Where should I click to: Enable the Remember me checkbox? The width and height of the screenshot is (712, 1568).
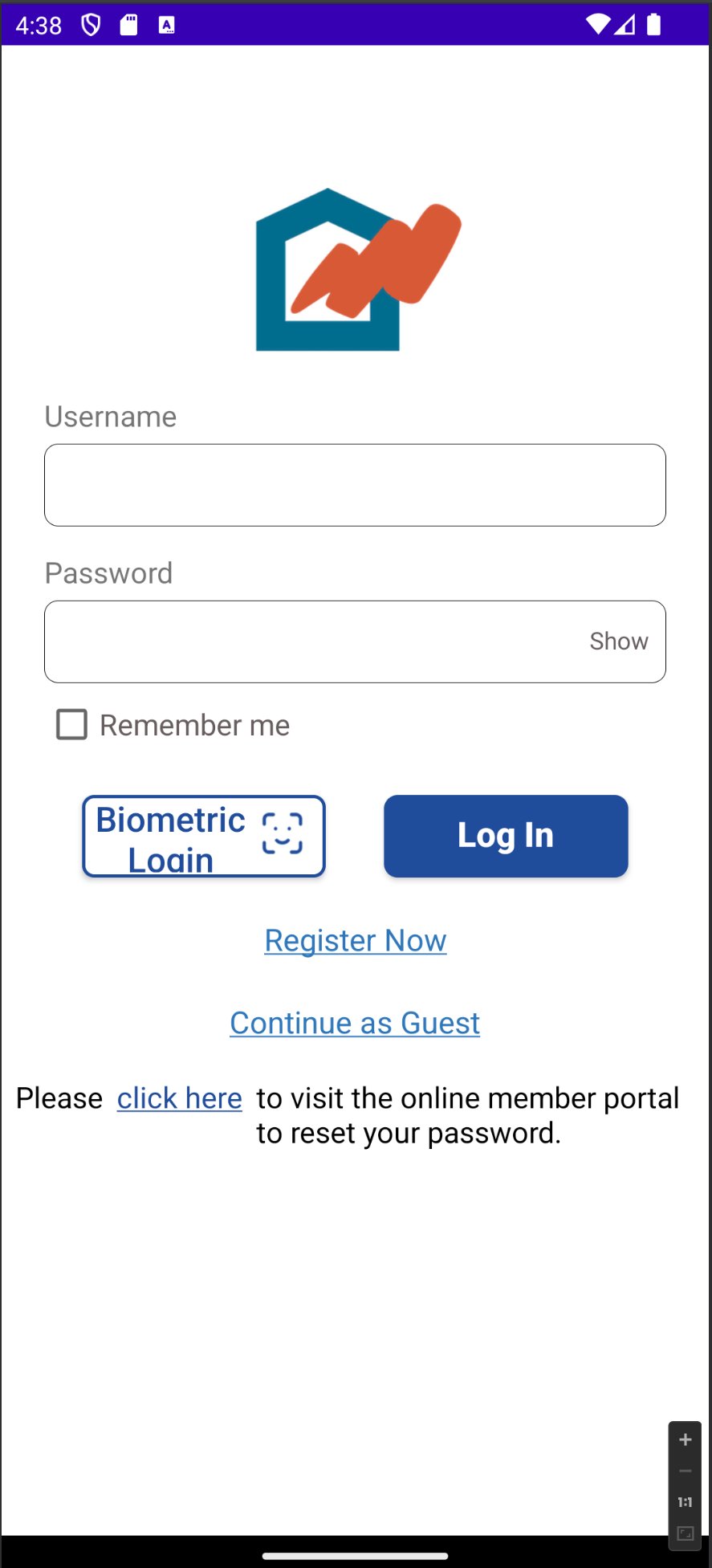point(71,724)
